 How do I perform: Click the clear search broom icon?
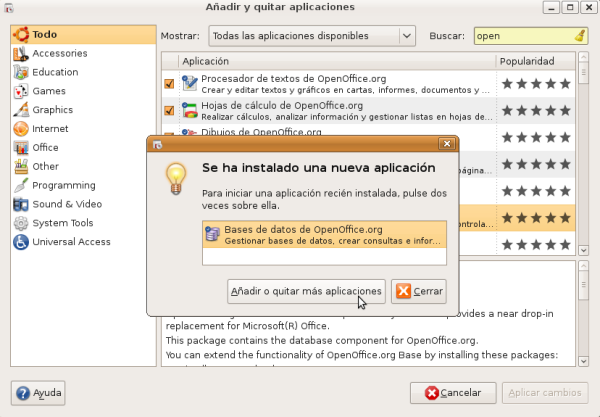[581, 36]
